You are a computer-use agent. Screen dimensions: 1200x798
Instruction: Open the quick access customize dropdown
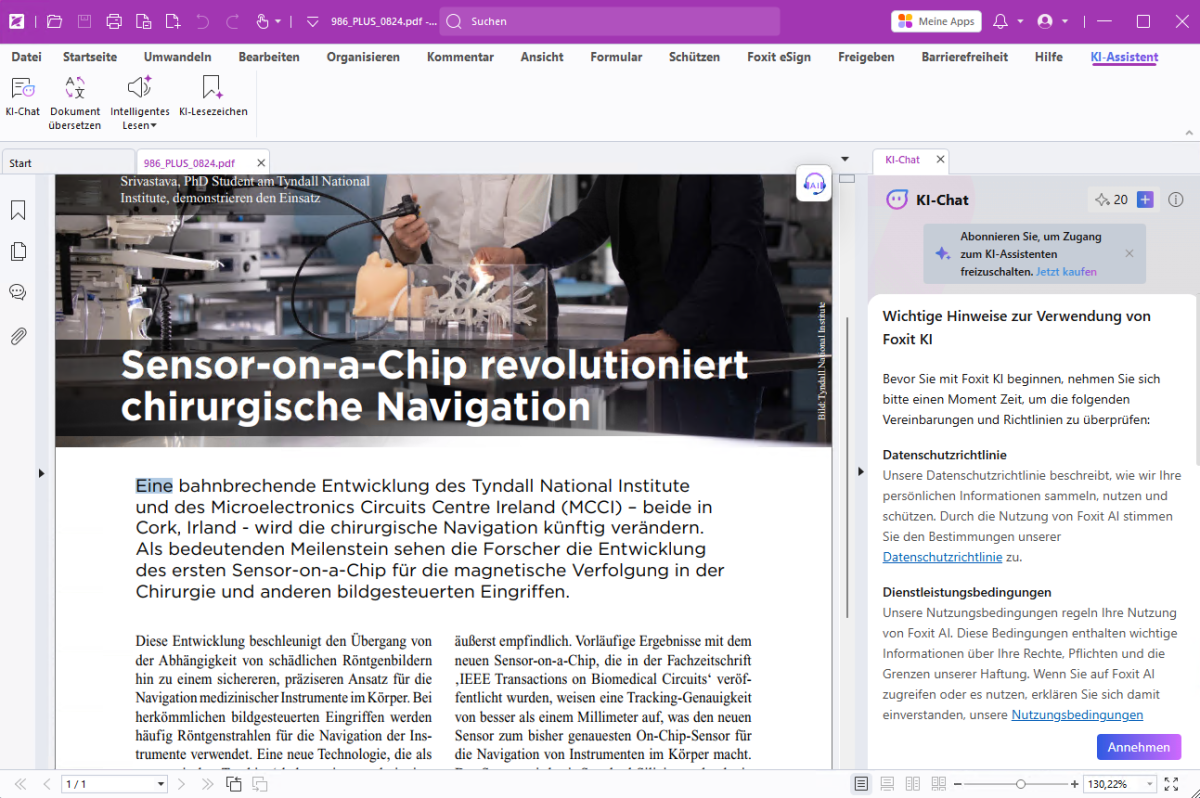(312, 21)
